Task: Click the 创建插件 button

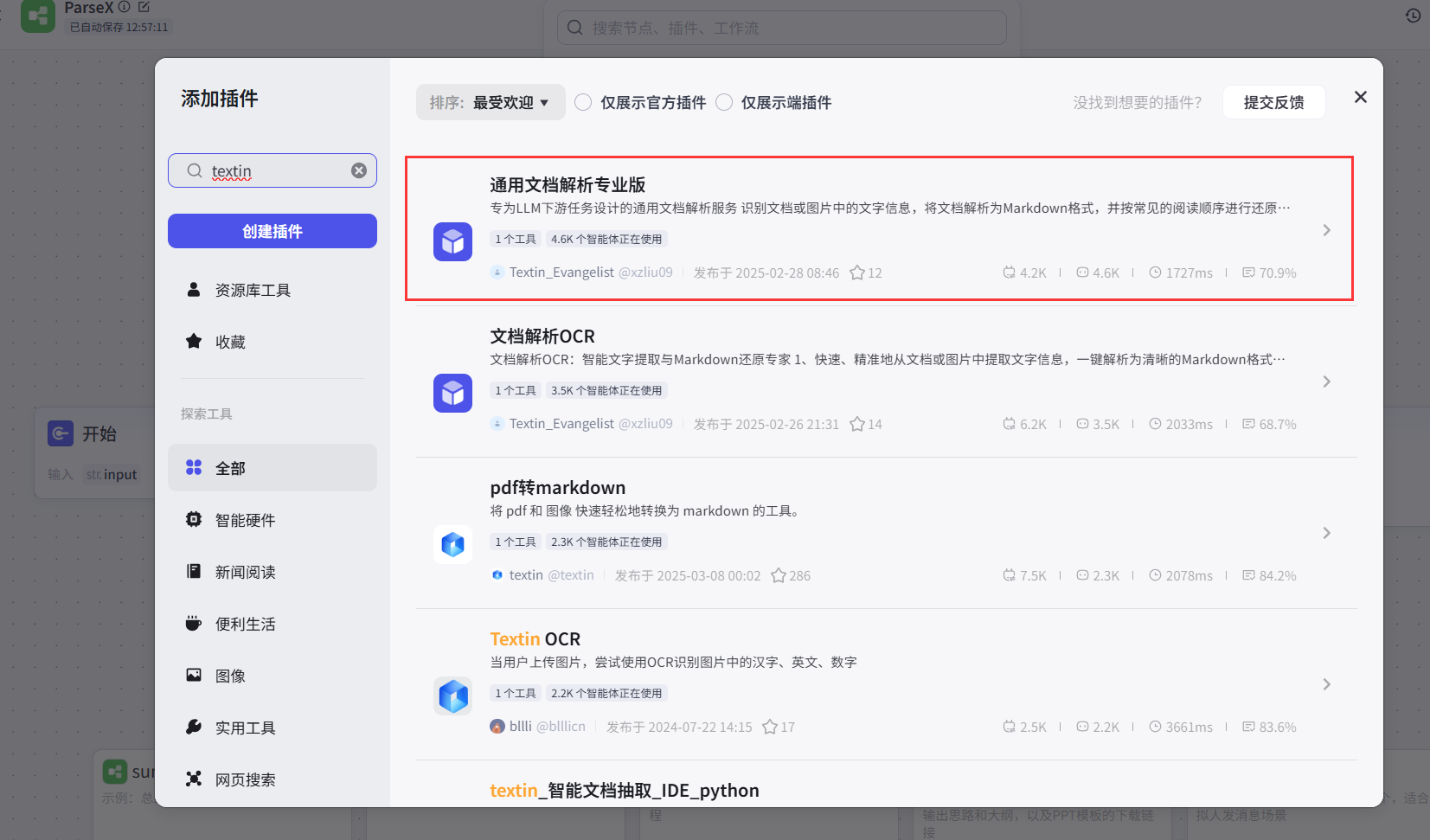Action: coord(273,231)
